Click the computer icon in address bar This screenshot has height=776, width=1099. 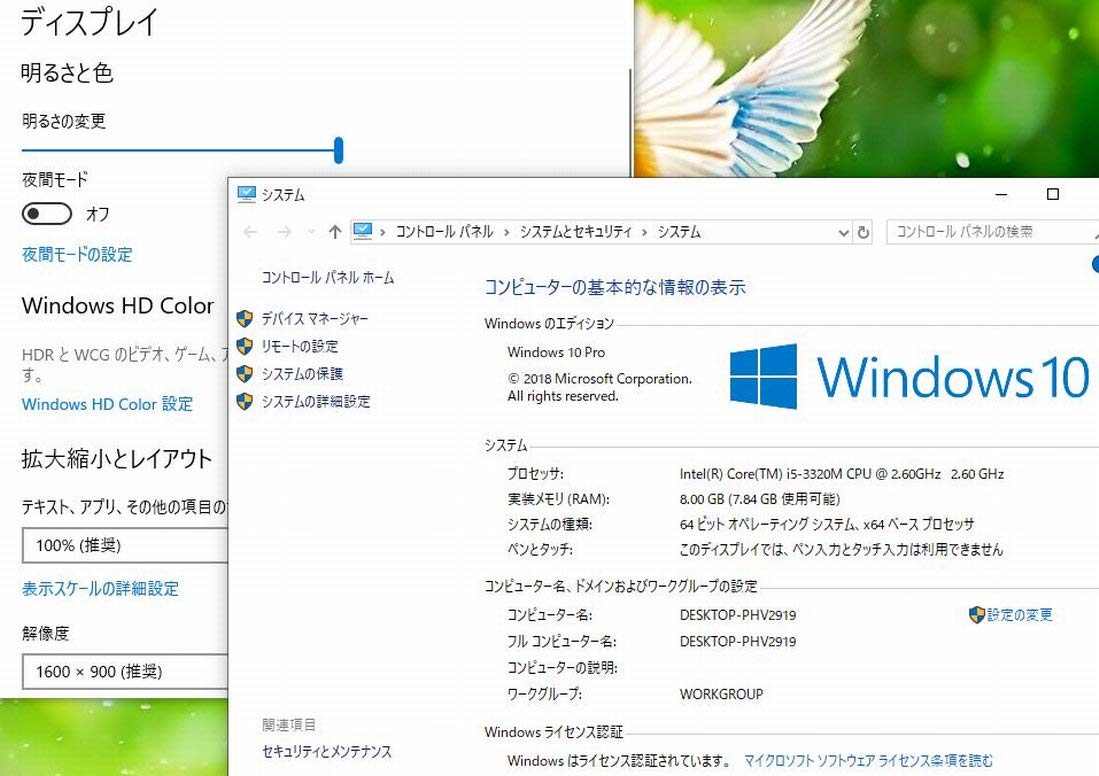click(x=362, y=231)
